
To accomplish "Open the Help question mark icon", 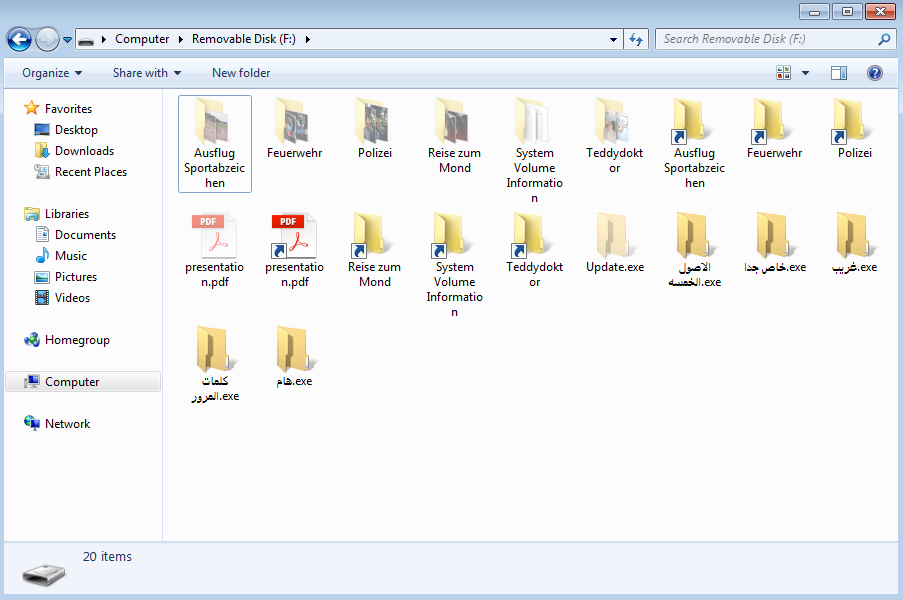I will tap(874, 73).
